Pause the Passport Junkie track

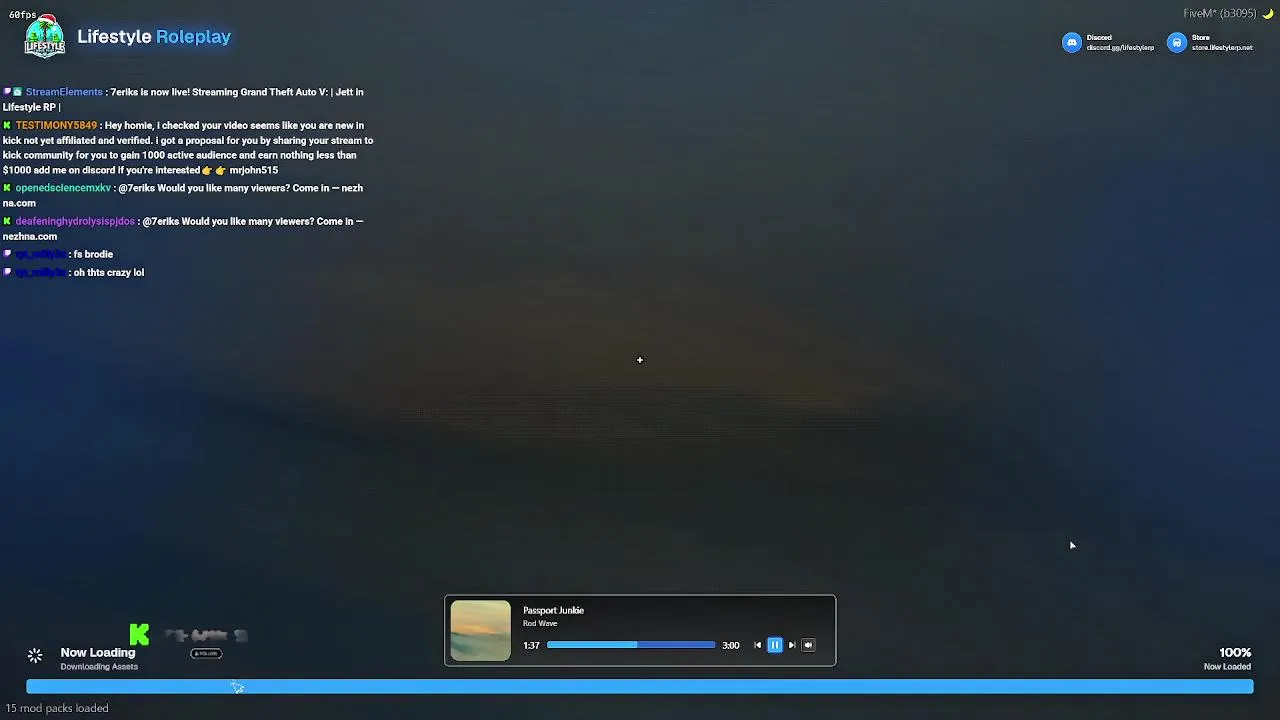tap(774, 645)
